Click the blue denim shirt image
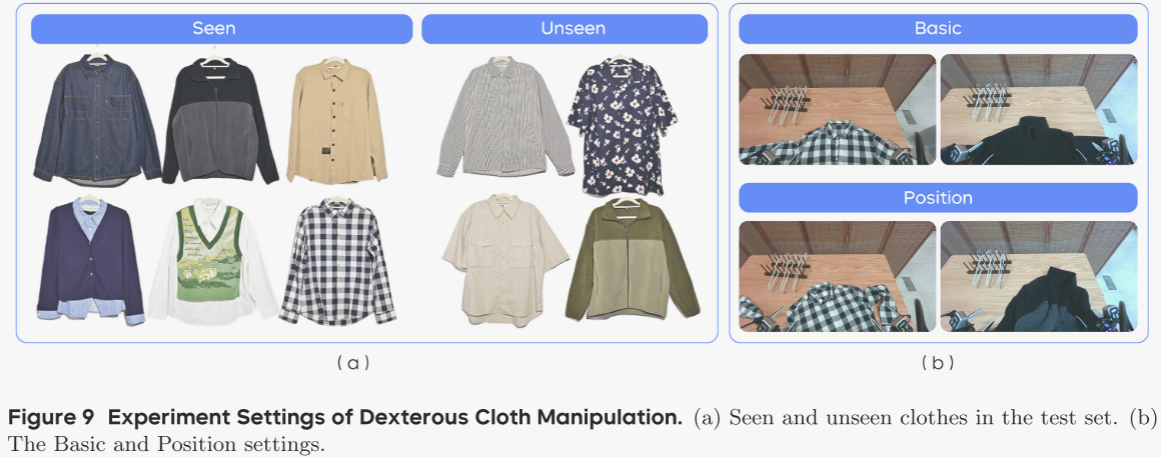Image resolution: width=1161 pixels, height=457 pixels. click(x=96, y=119)
